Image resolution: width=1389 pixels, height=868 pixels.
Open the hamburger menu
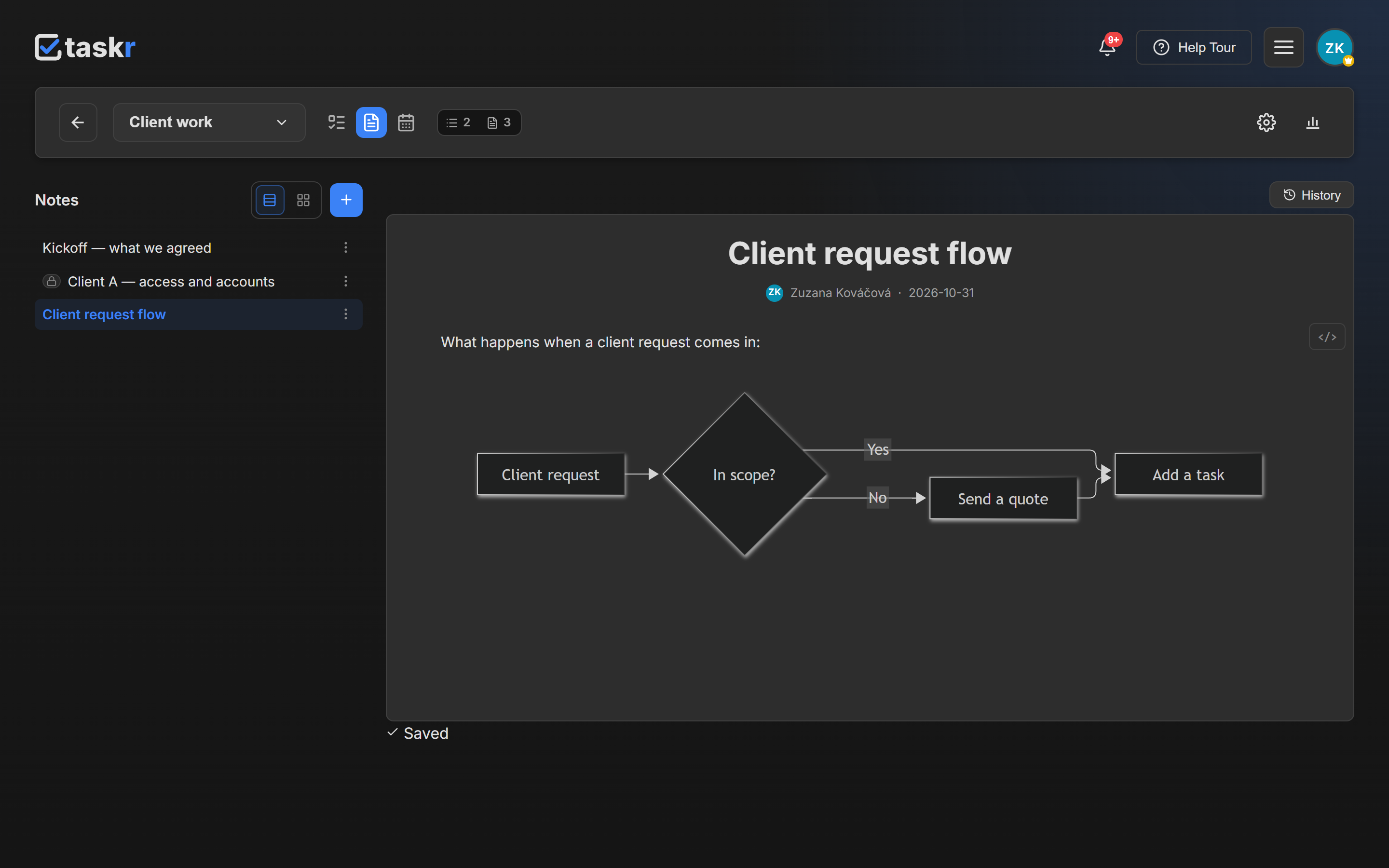coord(1283,47)
